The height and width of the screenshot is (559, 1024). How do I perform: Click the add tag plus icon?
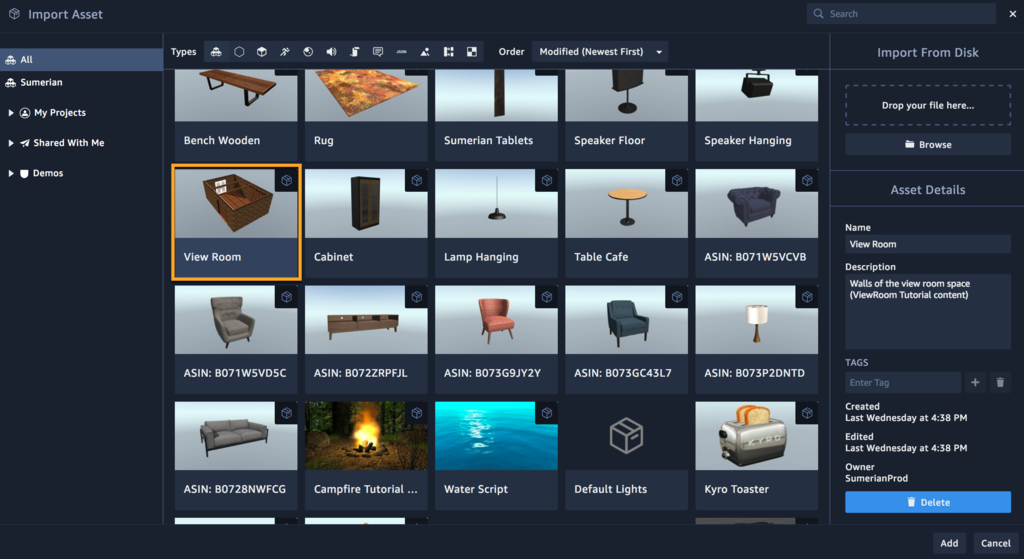click(975, 383)
